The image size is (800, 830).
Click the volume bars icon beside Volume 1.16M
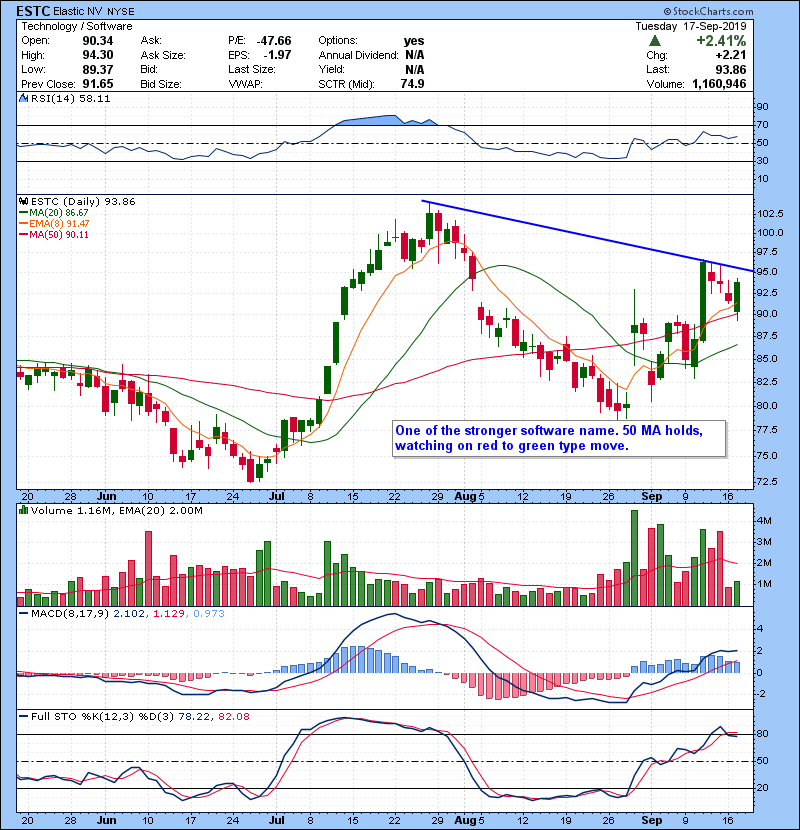coord(24,511)
